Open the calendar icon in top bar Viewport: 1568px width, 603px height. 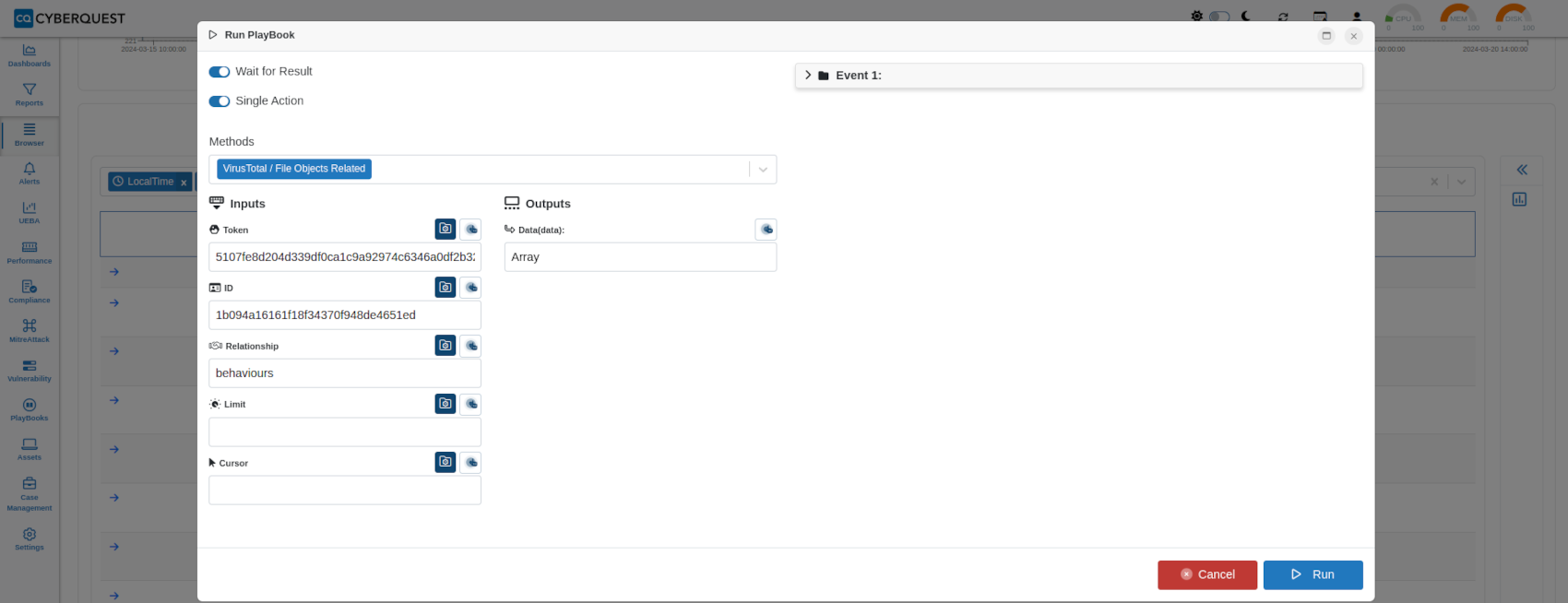tap(1320, 17)
